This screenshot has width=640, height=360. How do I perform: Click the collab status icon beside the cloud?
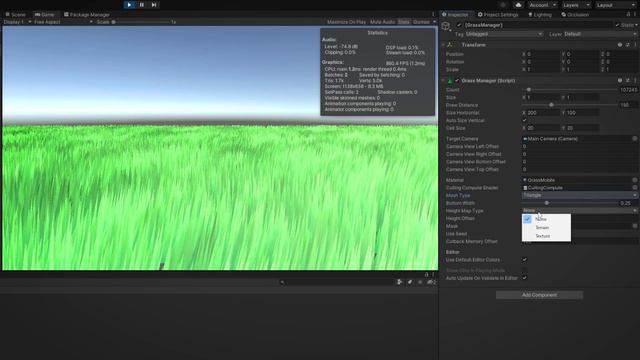pos(503,5)
